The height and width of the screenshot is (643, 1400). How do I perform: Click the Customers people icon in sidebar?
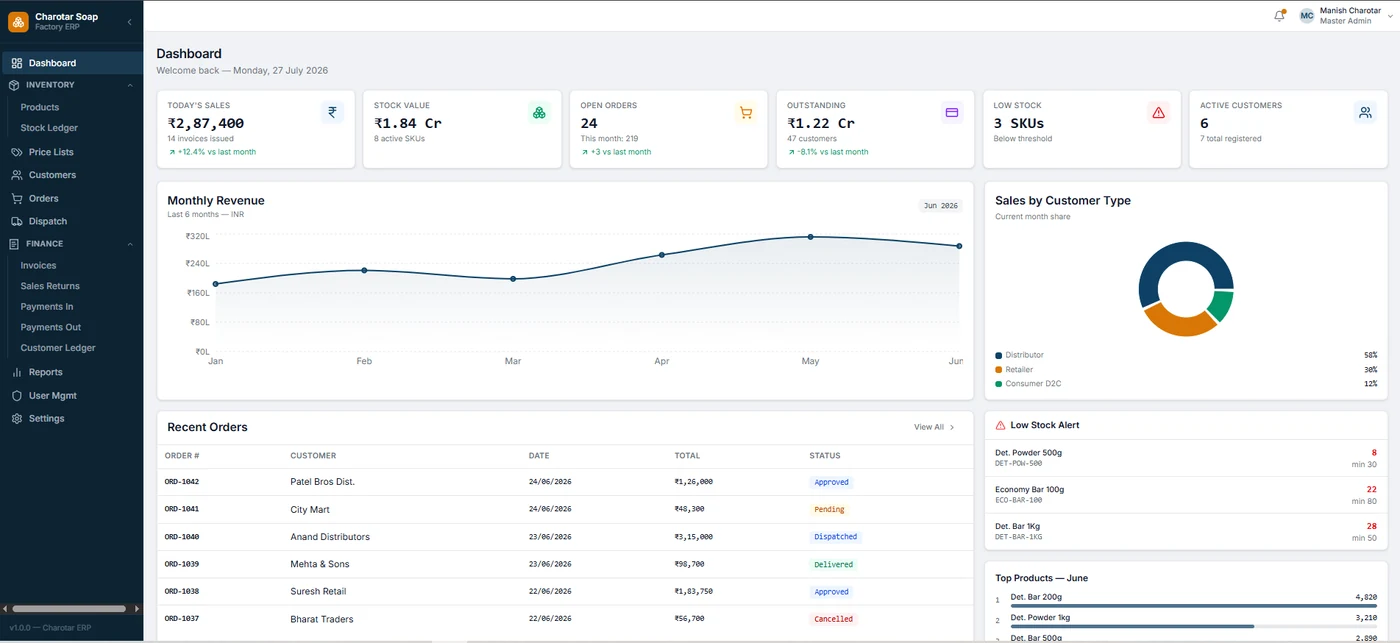[17, 175]
